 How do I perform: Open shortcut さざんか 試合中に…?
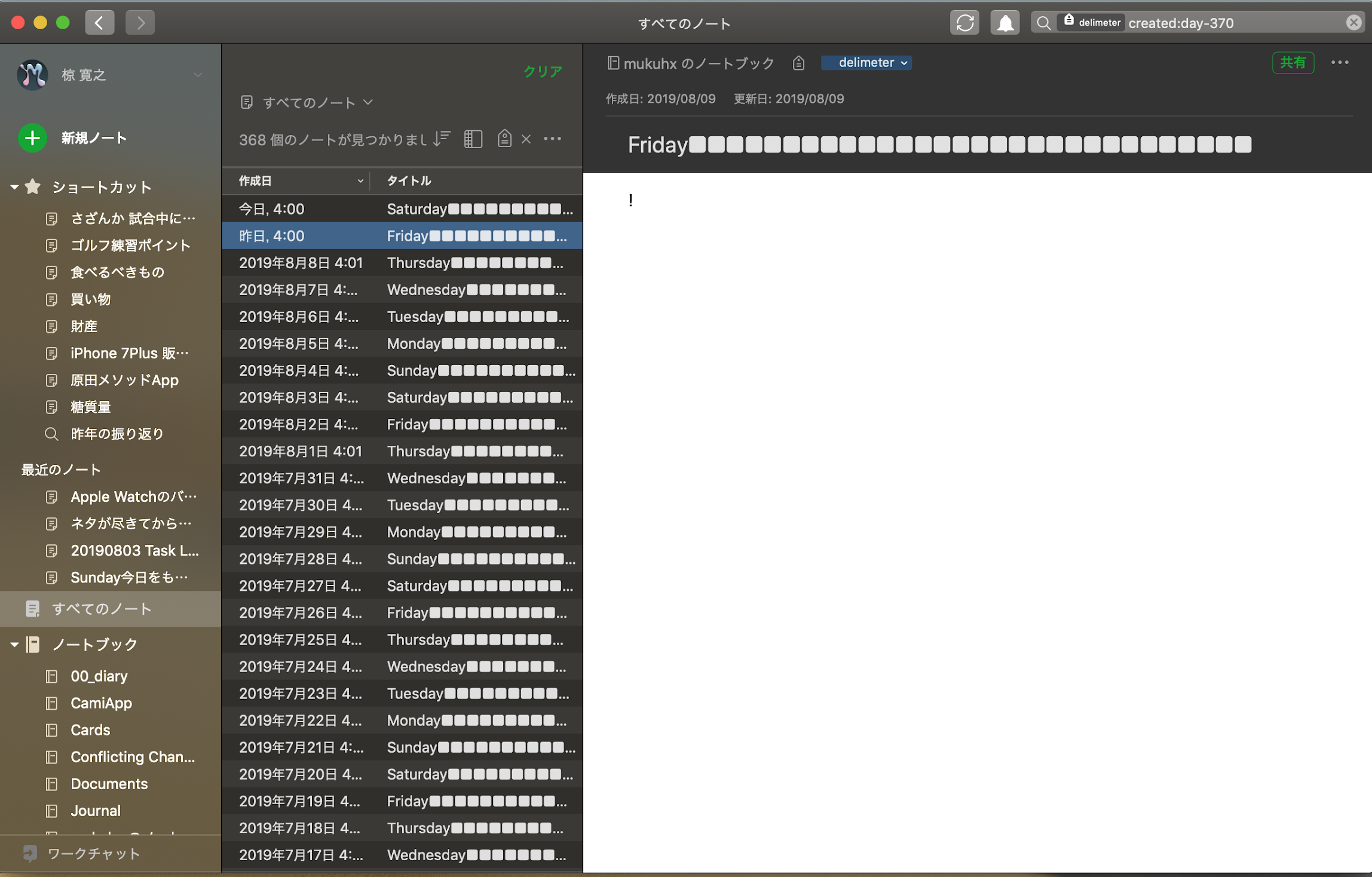point(133,218)
